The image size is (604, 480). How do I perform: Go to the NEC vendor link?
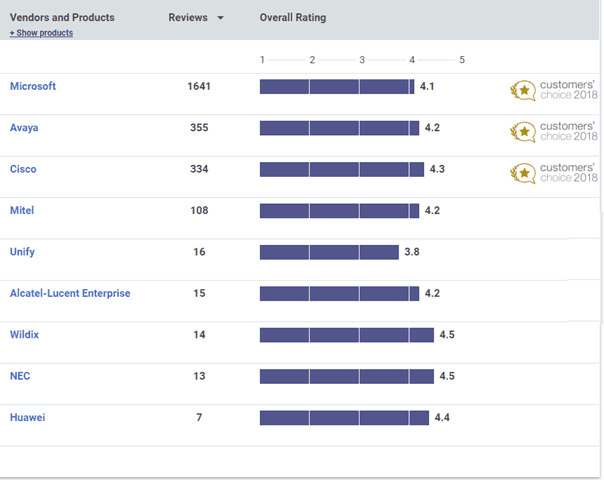[19, 376]
